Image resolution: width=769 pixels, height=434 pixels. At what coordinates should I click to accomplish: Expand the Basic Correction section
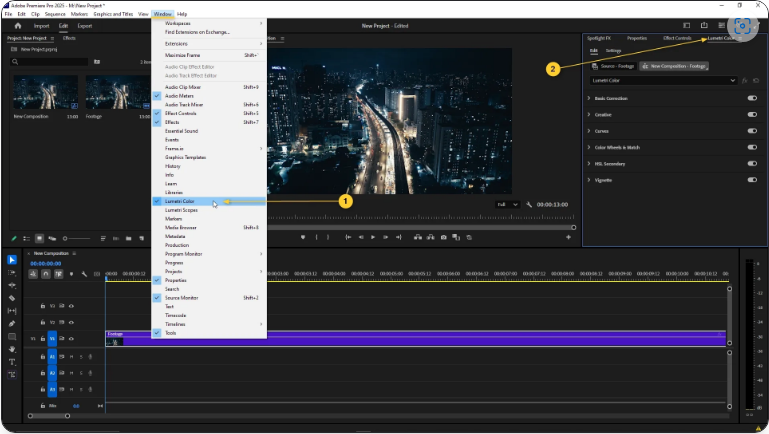[x=589, y=98]
